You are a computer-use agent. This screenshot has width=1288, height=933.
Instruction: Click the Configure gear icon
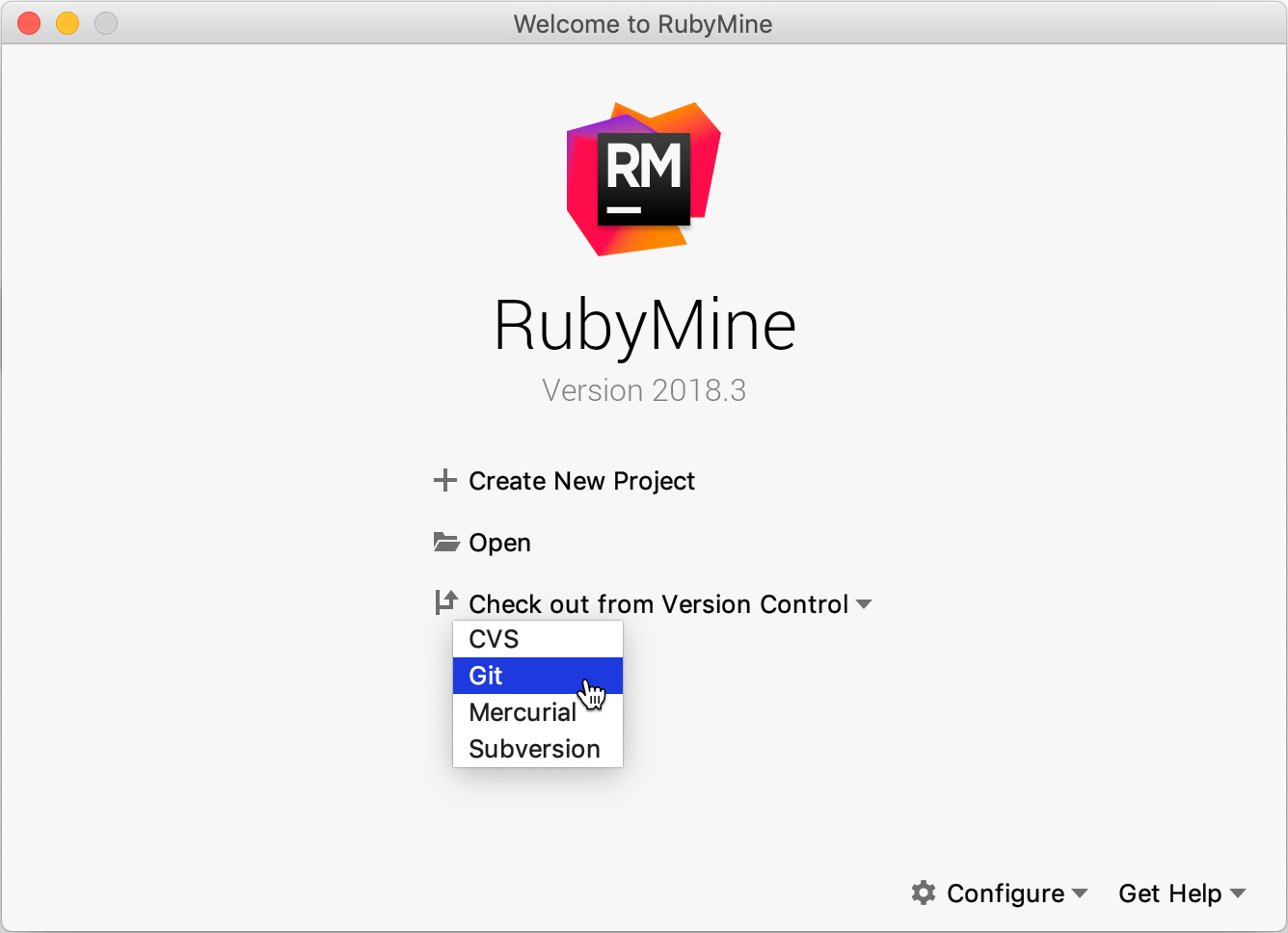point(924,893)
